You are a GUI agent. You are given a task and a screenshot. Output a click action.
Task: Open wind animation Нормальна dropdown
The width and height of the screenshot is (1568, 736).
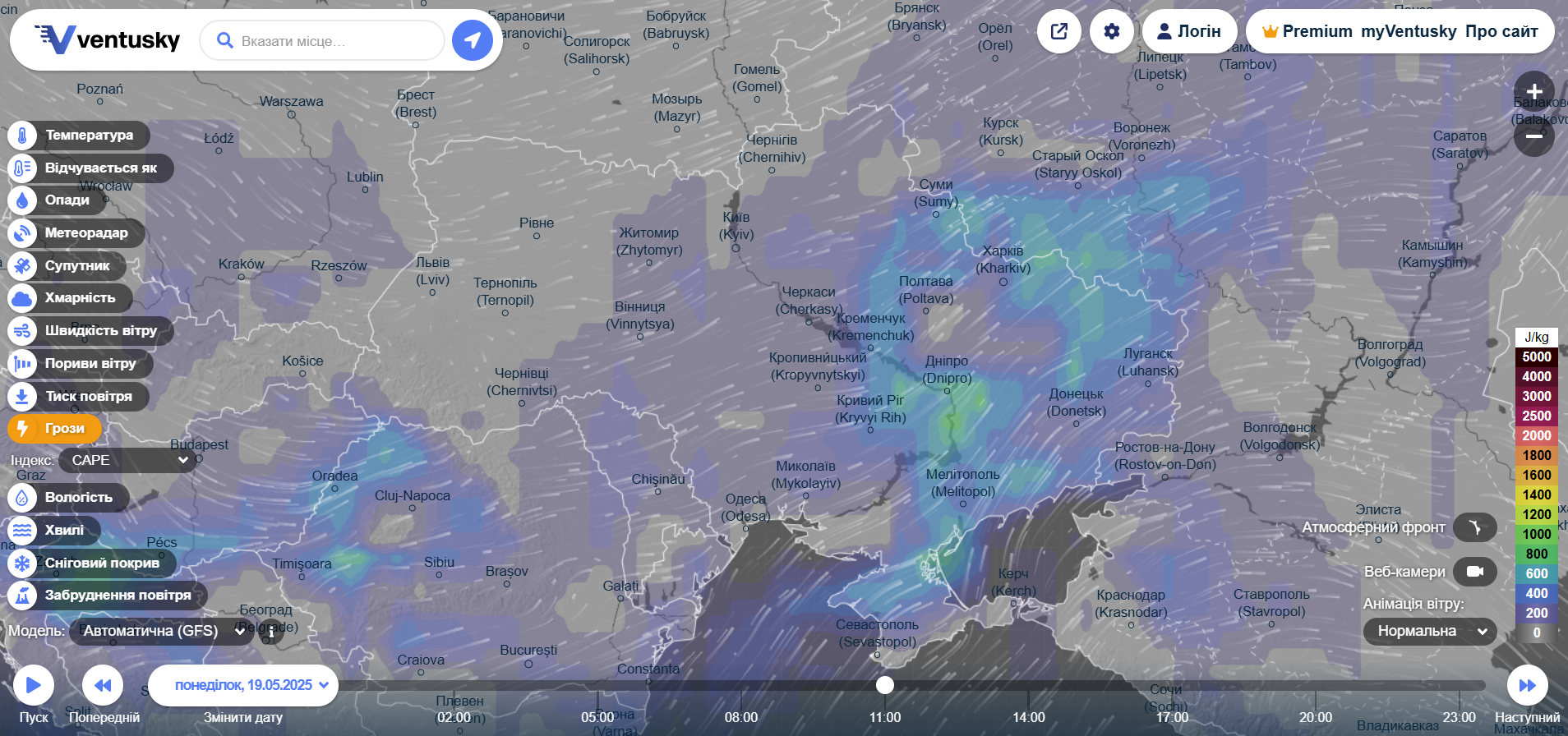pos(1429,631)
